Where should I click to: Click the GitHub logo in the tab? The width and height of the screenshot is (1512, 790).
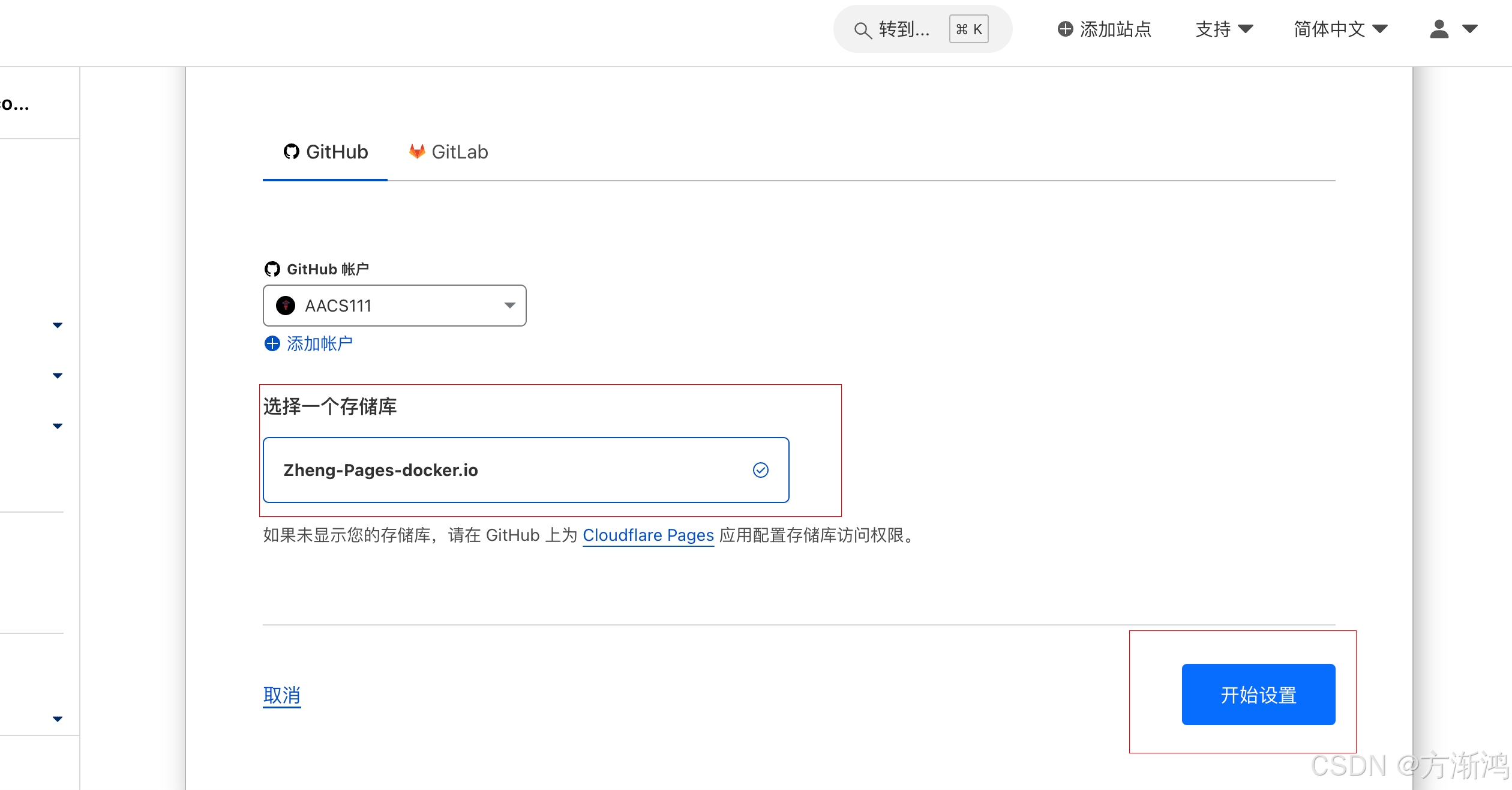pyautogui.click(x=292, y=152)
